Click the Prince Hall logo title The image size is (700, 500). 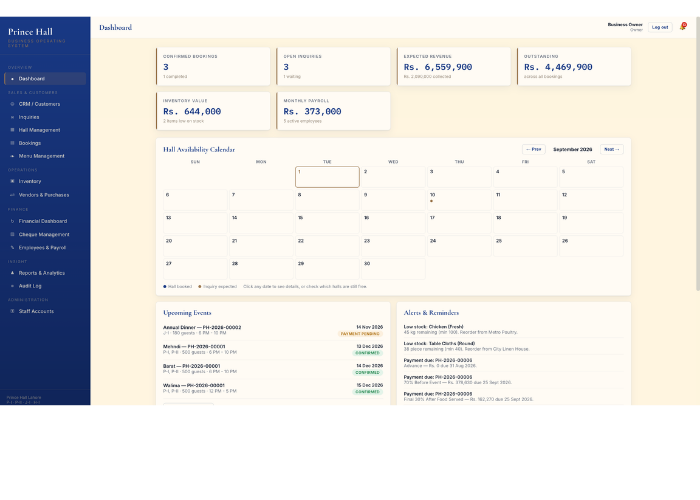[x=30, y=32]
